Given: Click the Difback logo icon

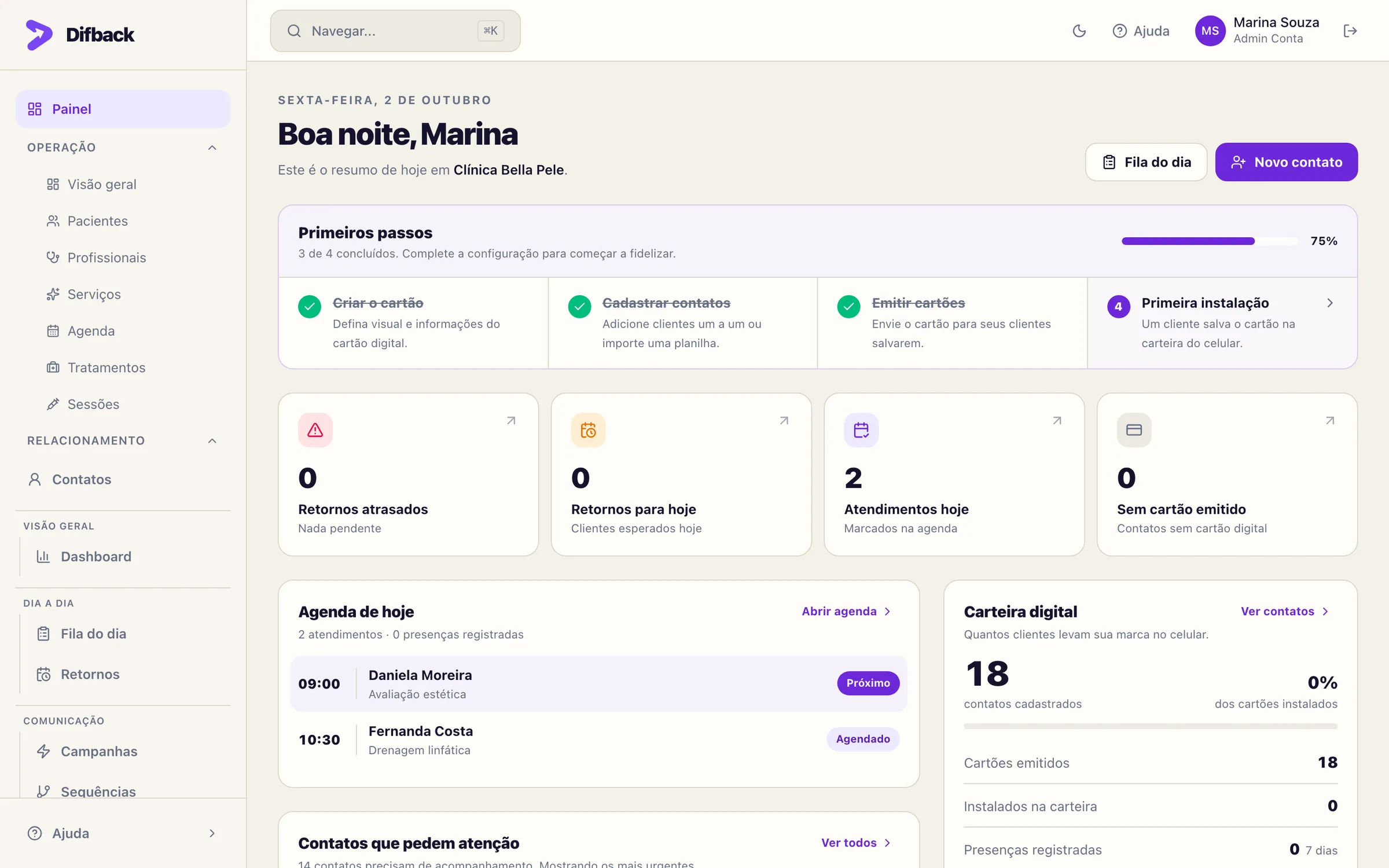Looking at the screenshot, I should tap(39, 34).
